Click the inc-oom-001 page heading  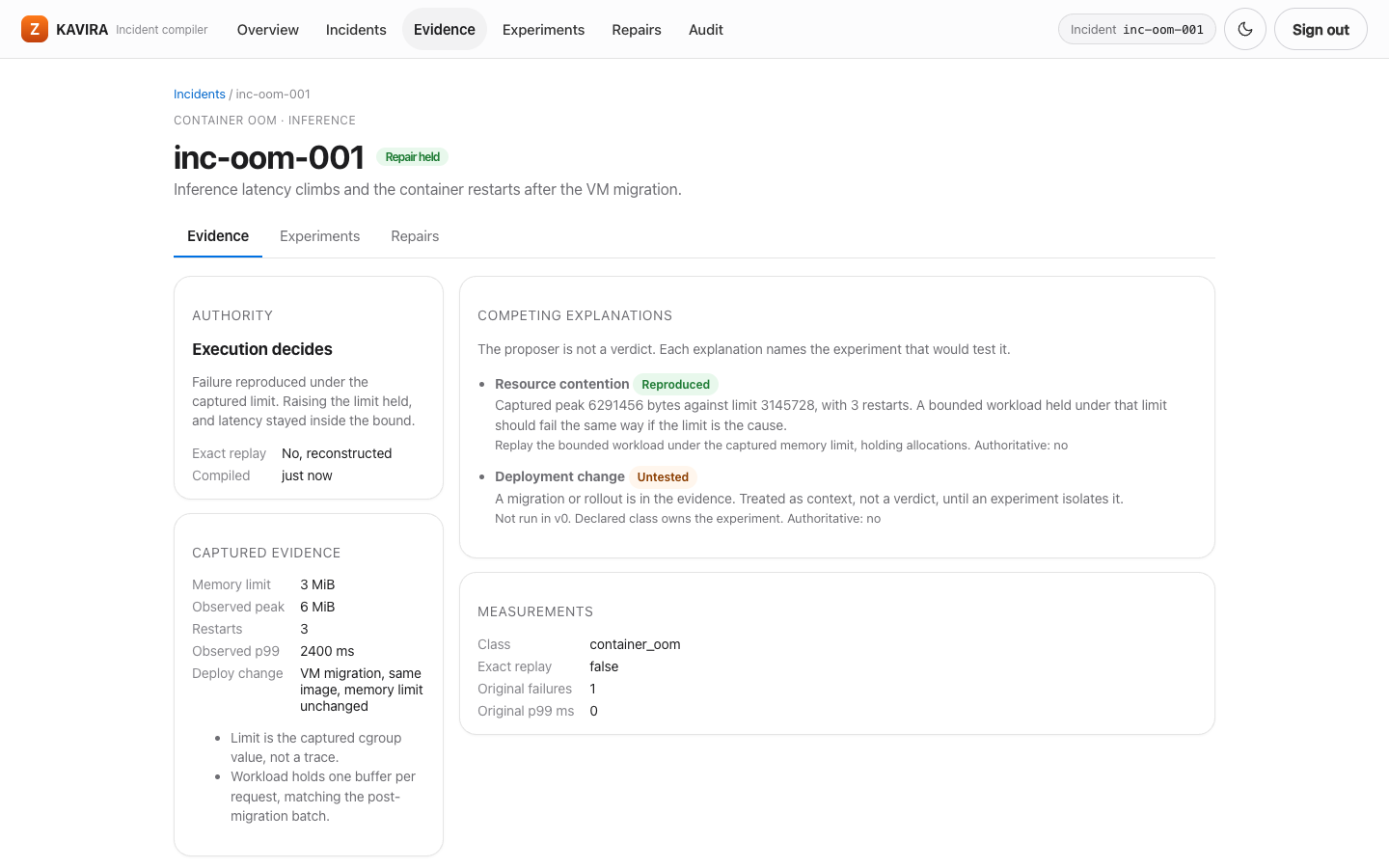pos(269,157)
